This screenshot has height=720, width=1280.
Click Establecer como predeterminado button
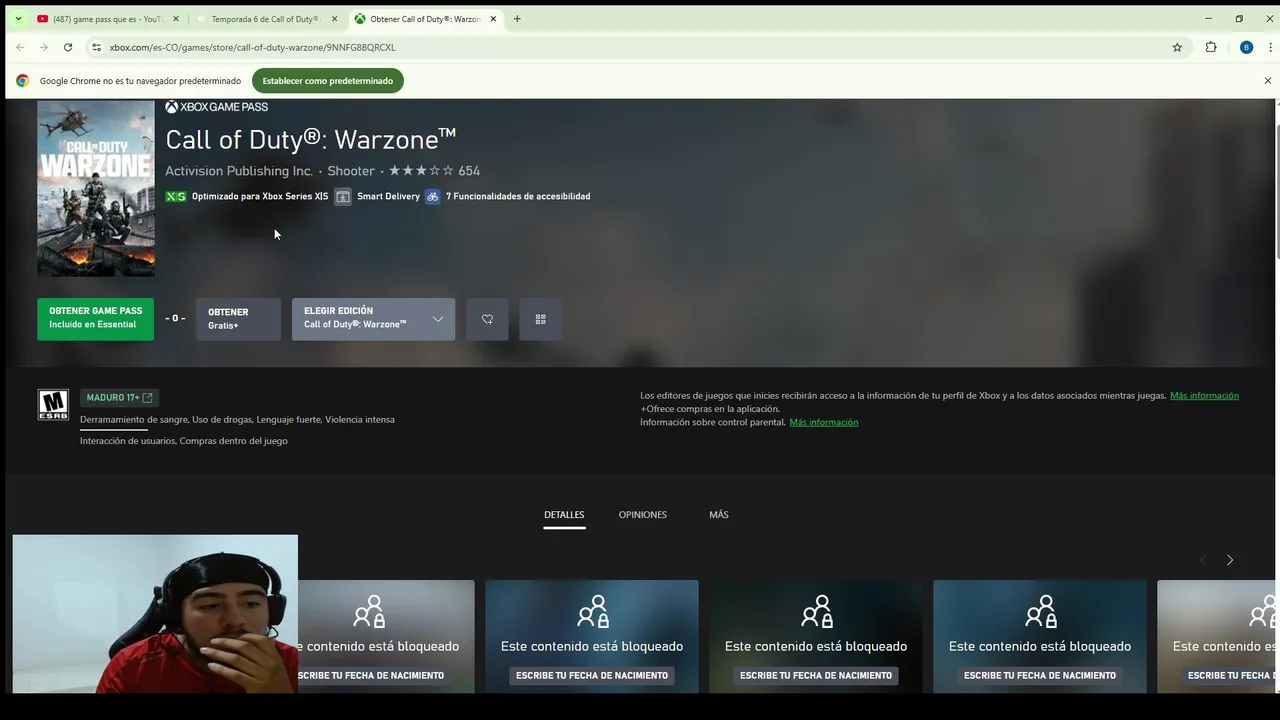tap(327, 81)
